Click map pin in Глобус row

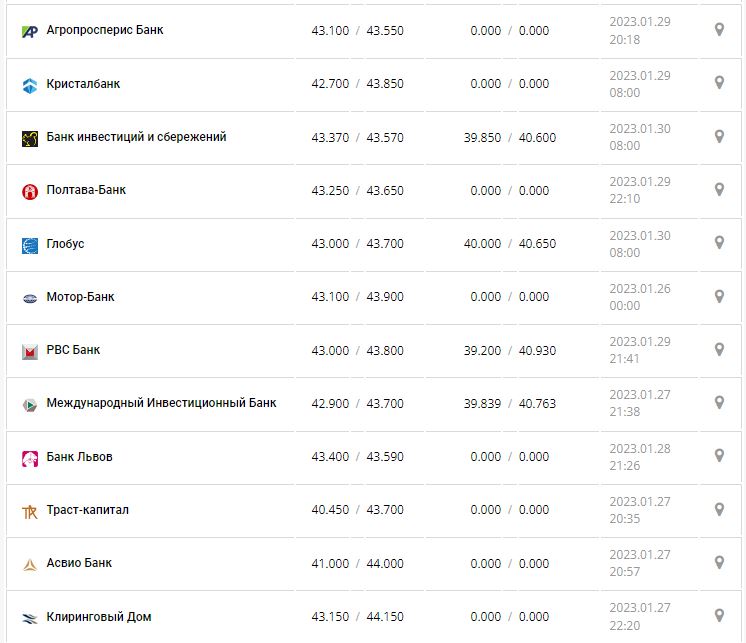[718, 243]
